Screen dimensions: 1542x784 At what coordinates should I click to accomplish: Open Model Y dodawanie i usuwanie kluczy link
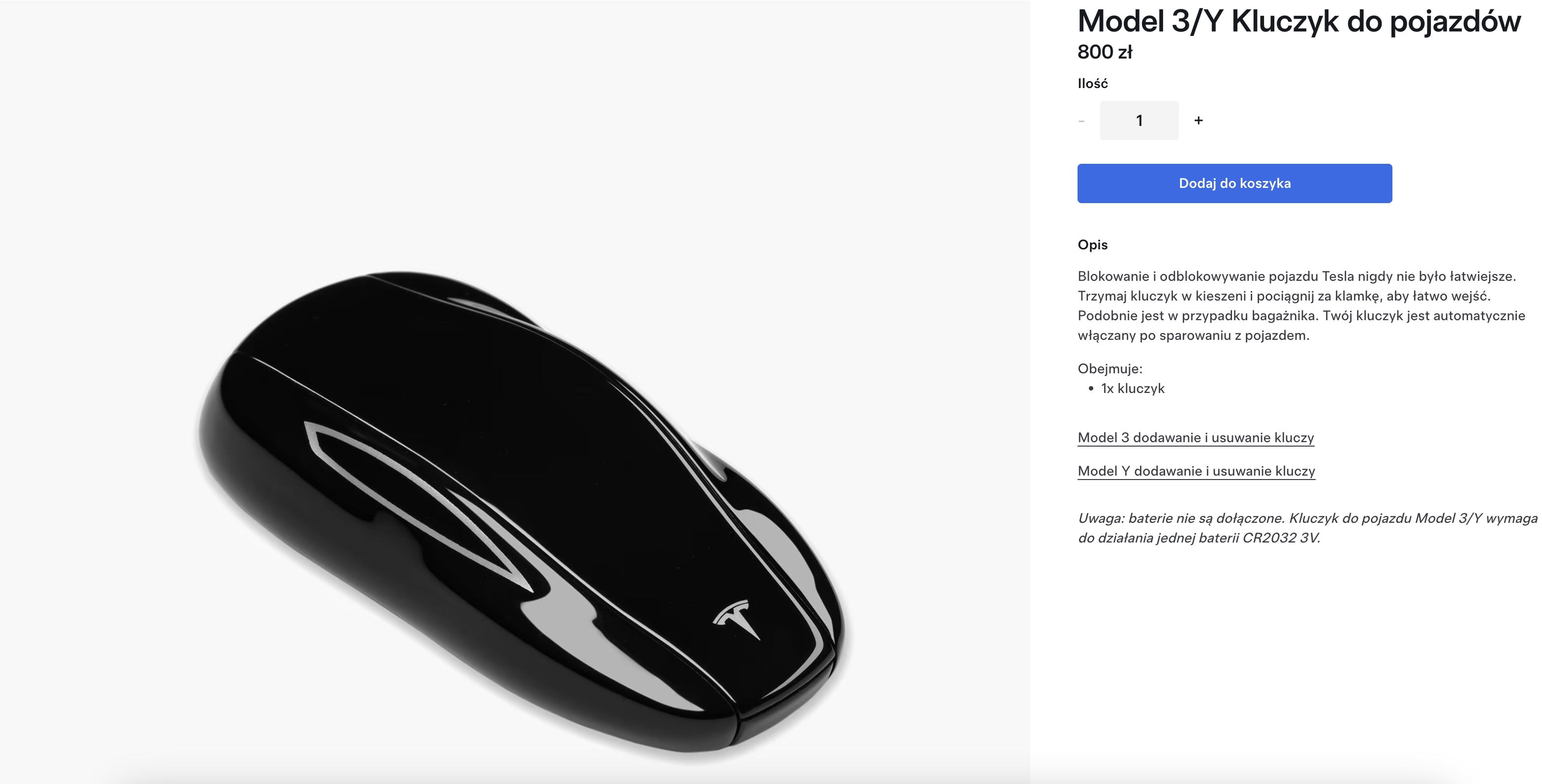click(x=1196, y=471)
